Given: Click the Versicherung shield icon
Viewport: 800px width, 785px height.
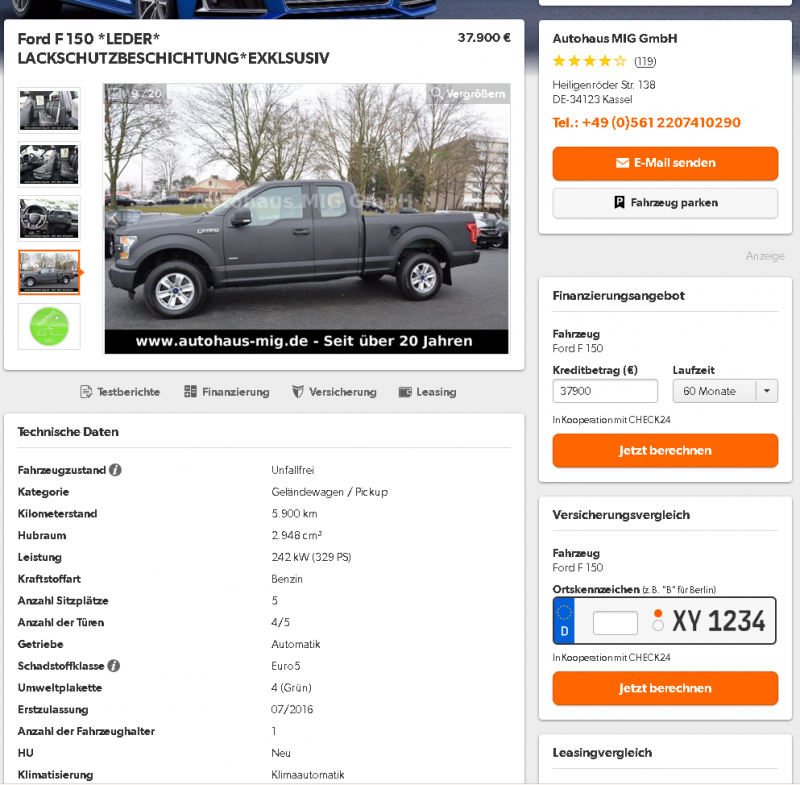Looking at the screenshot, I should click(298, 392).
